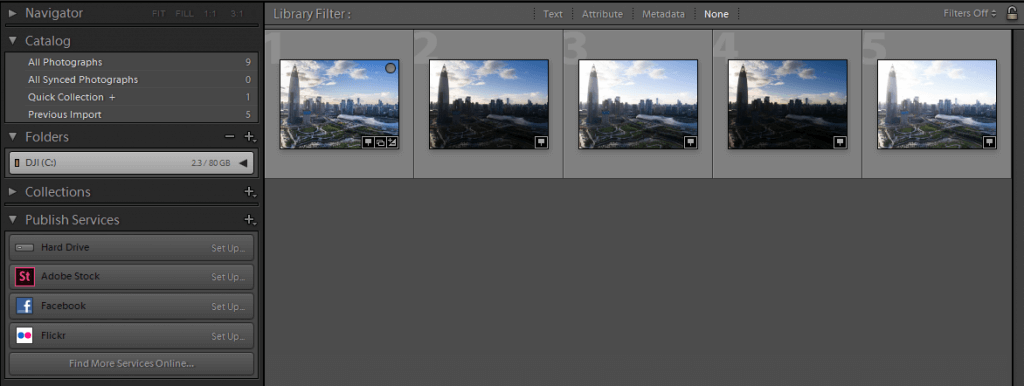This screenshot has width=1024, height=386.
Task: Expand the Collections panel
Action: (x=13, y=192)
